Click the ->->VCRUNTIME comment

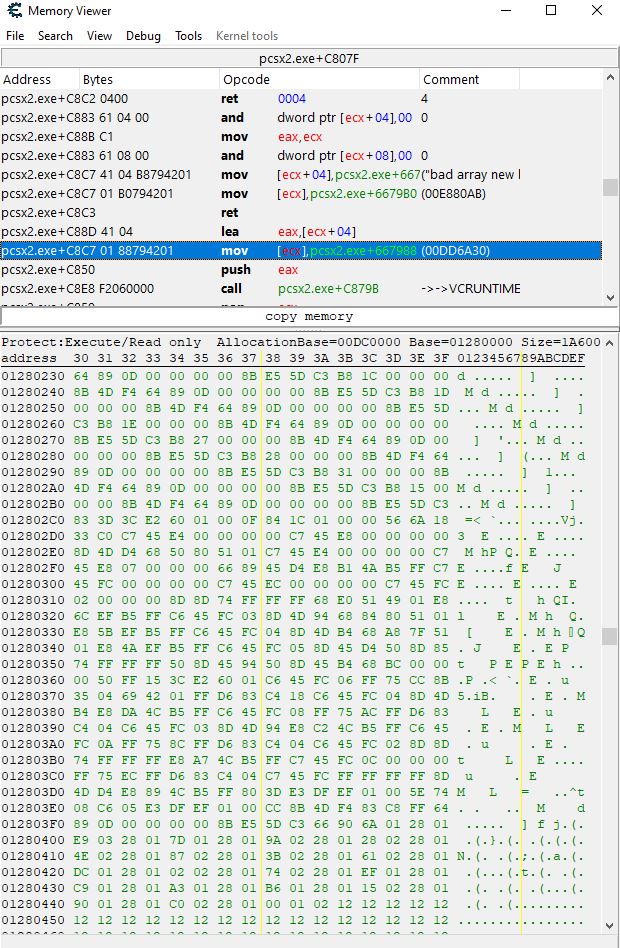(471, 288)
